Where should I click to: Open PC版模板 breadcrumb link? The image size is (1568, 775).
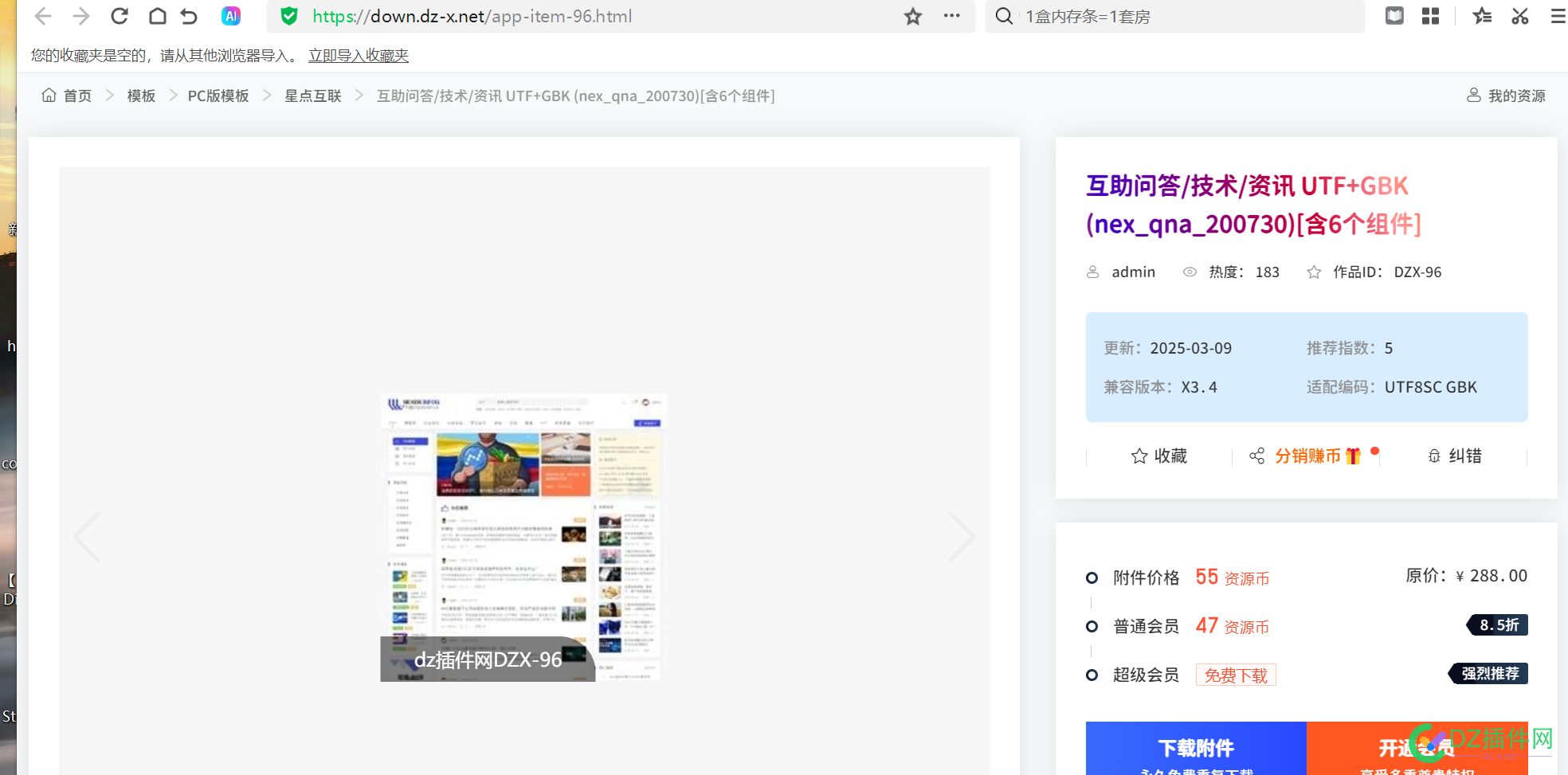pos(218,96)
